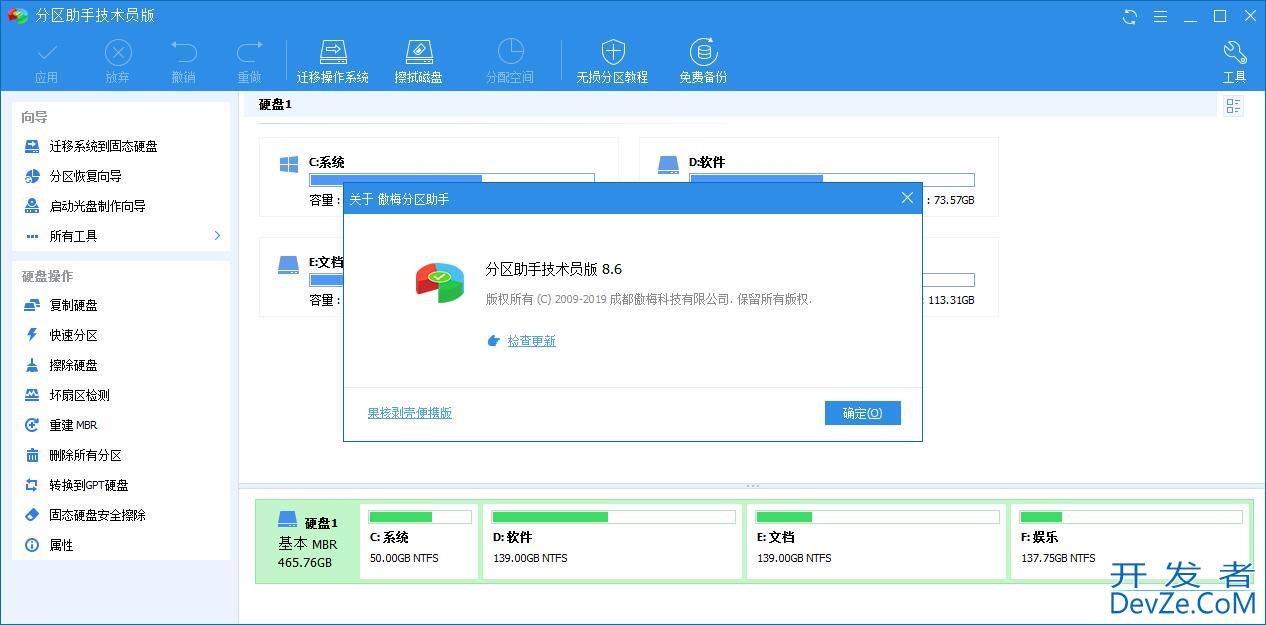
Task: Click the F: 娱乐 usage bar in disk map
Action: point(1131,517)
